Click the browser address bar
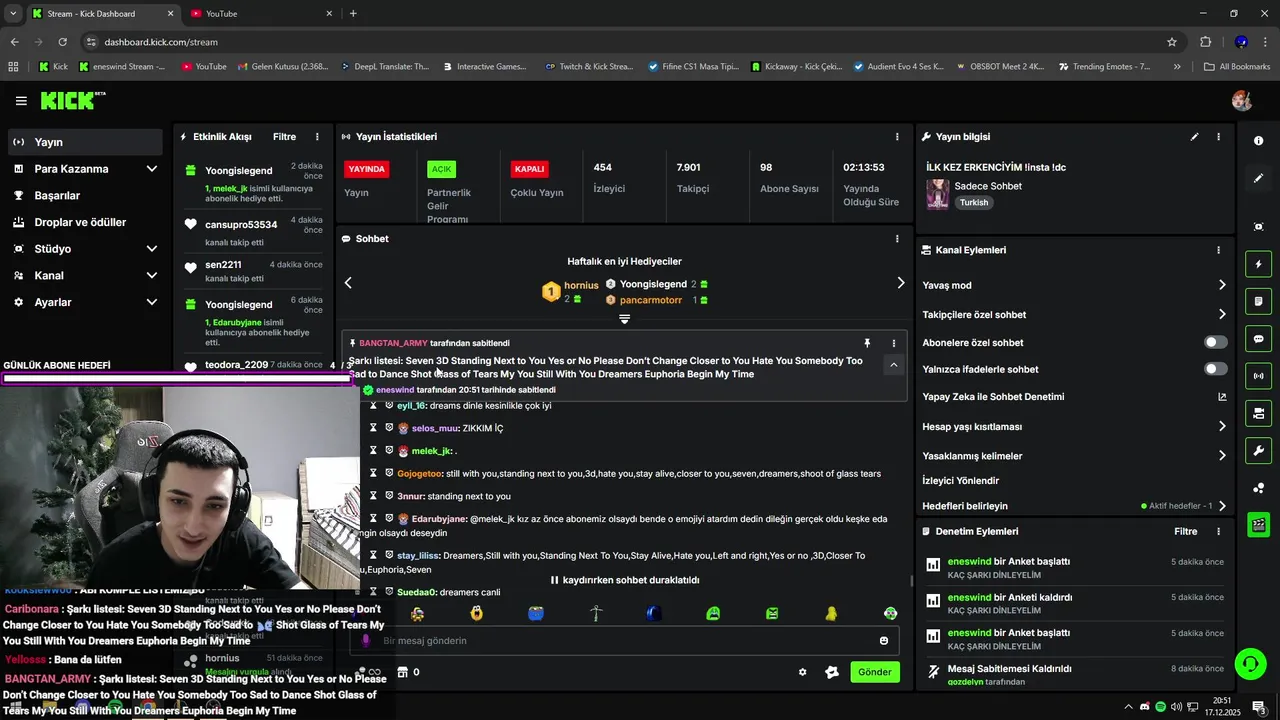The image size is (1280, 720). (x=630, y=42)
